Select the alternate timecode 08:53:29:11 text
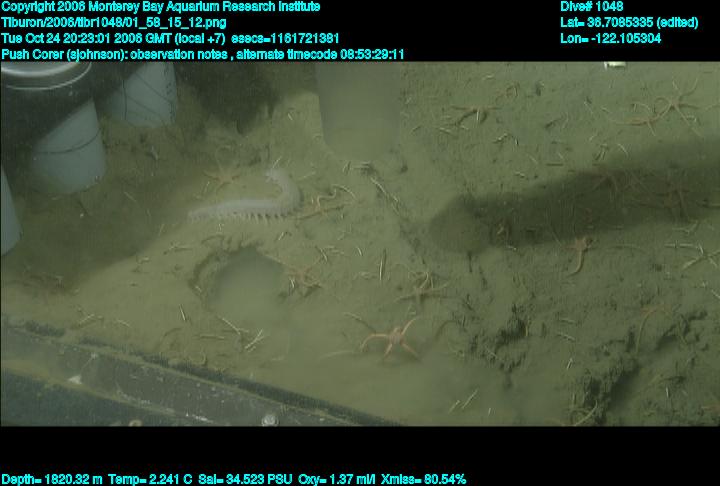720x486 pixels. pos(320,55)
